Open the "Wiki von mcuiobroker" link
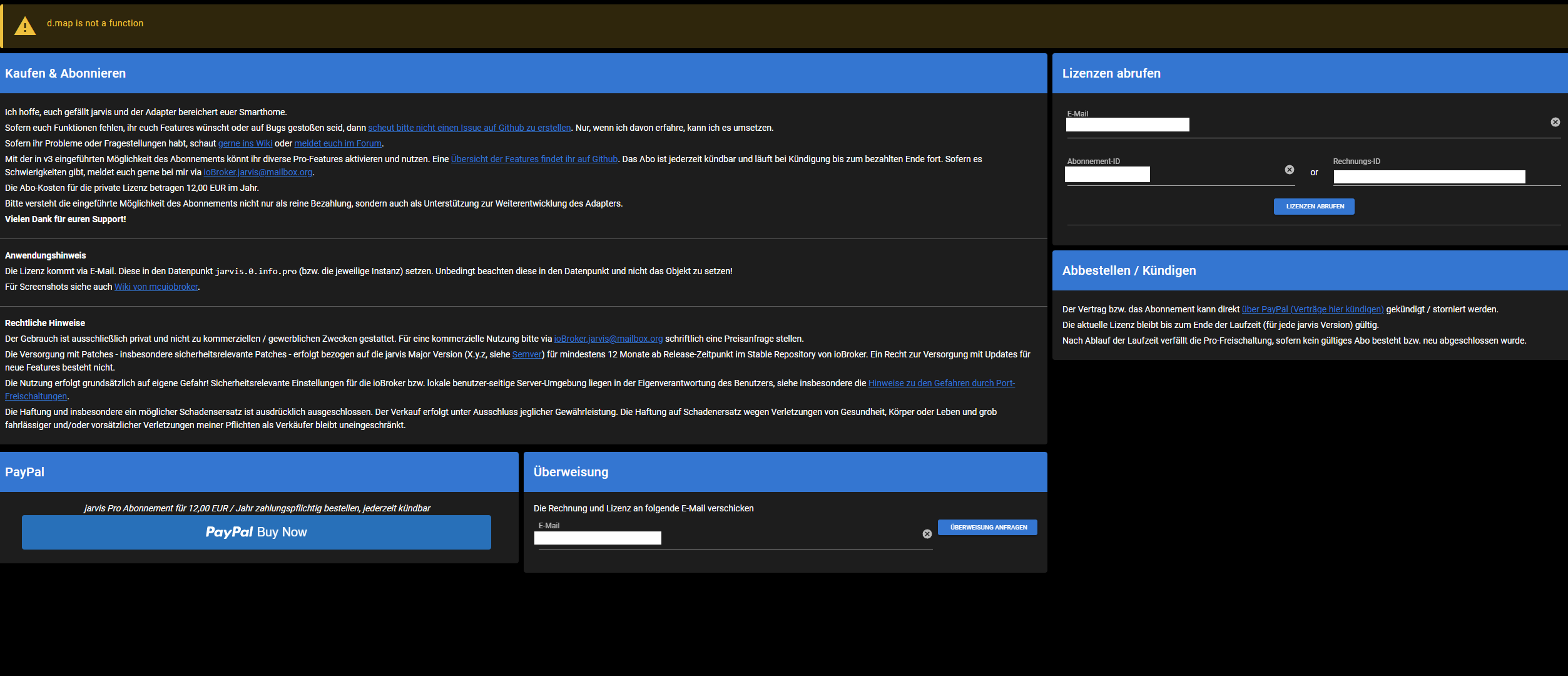The width and height of the screenshot is (1568, 676). [156, 286]
